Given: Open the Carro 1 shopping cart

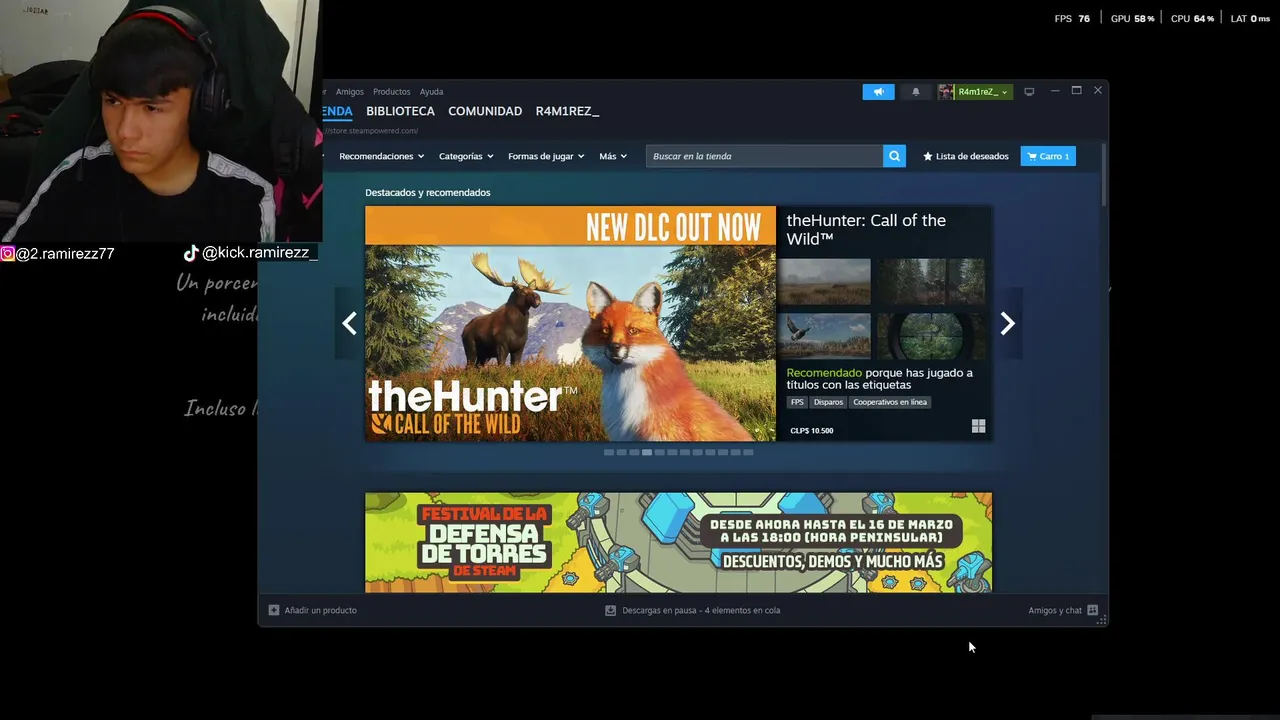Looking at the screenshot, I should pyautogui.click(x=1048, y=156).
